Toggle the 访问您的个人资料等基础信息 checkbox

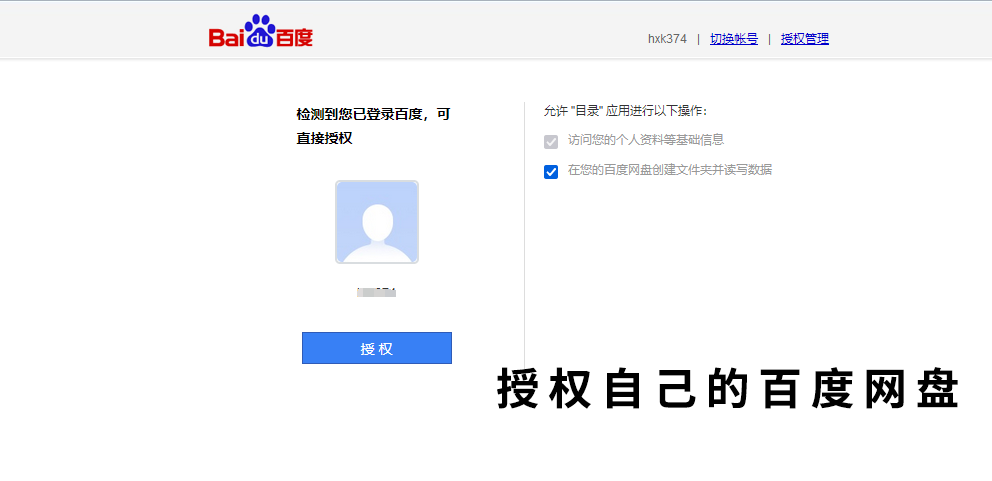point(551,142)
